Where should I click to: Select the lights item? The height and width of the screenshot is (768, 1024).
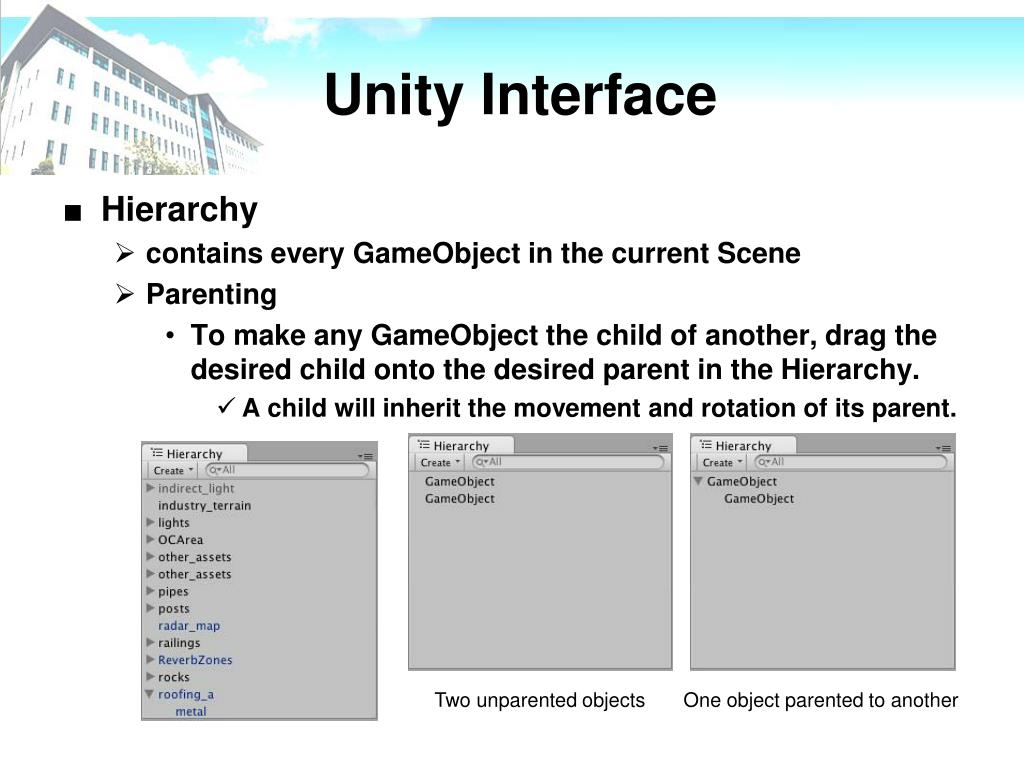[174, 522]
